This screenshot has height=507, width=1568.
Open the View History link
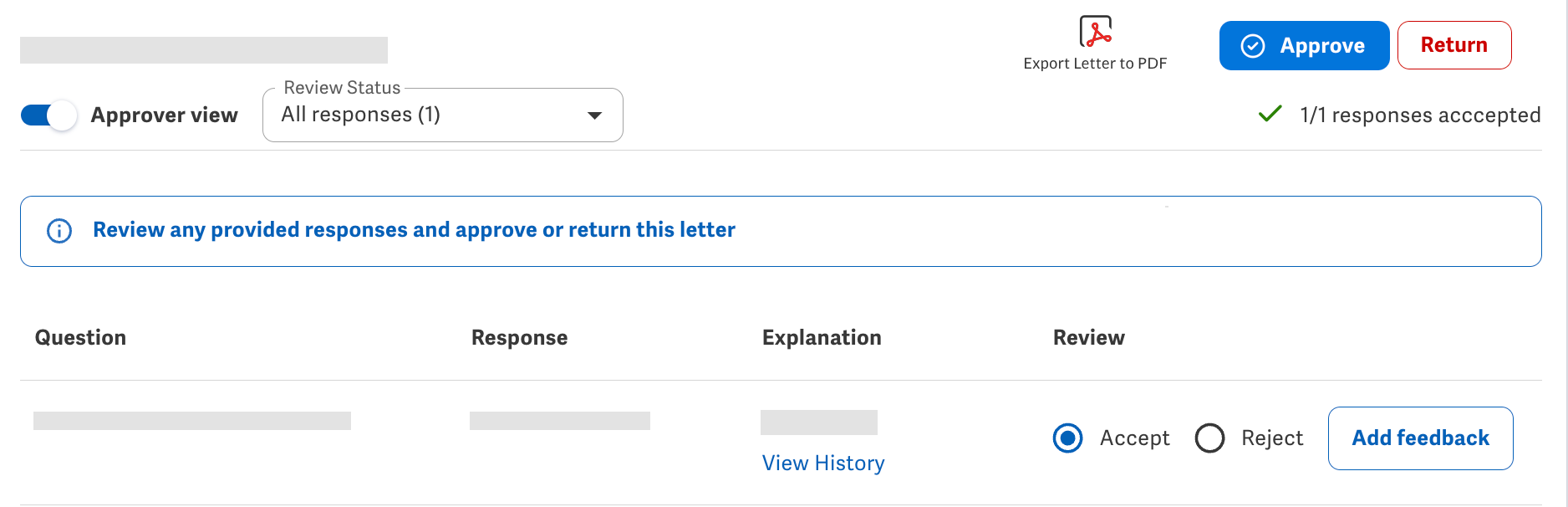823,463
